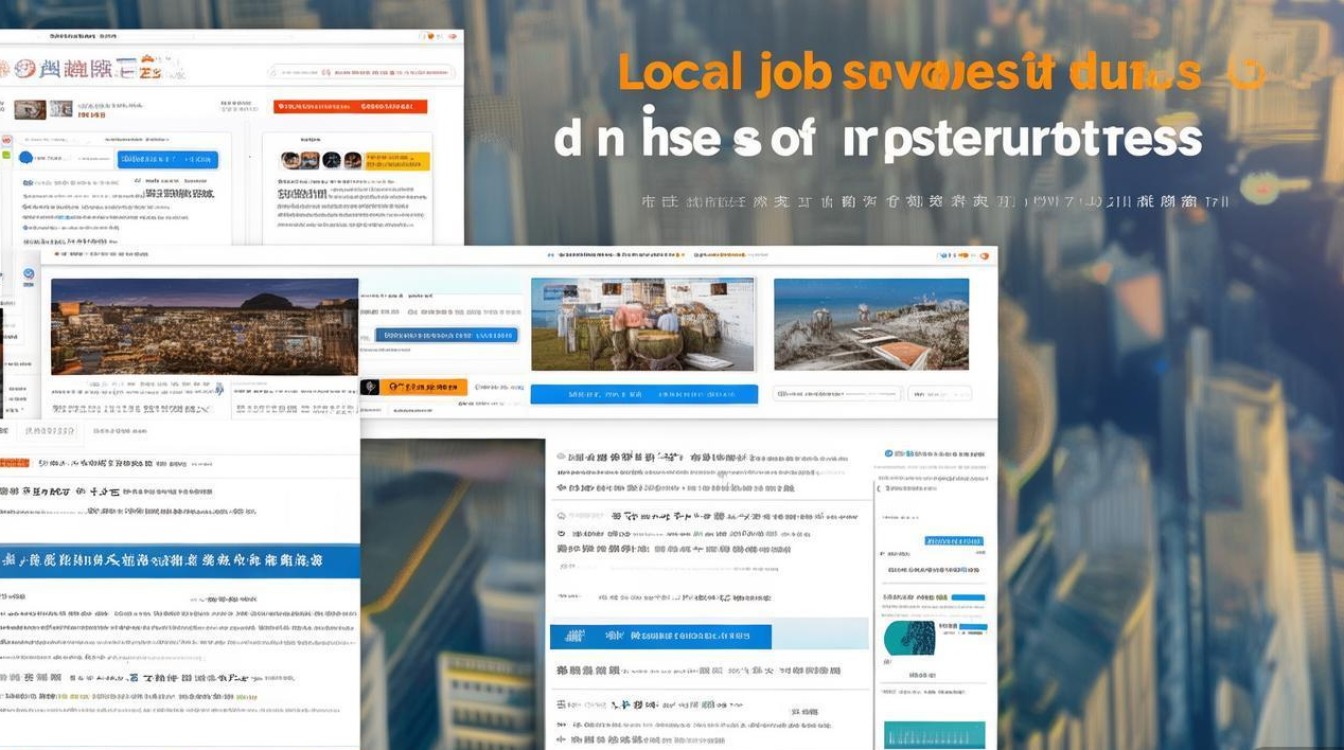The image size is (1344, 750).
Task: Click the orange circle icon after the headline
Action: [1247, 74]
